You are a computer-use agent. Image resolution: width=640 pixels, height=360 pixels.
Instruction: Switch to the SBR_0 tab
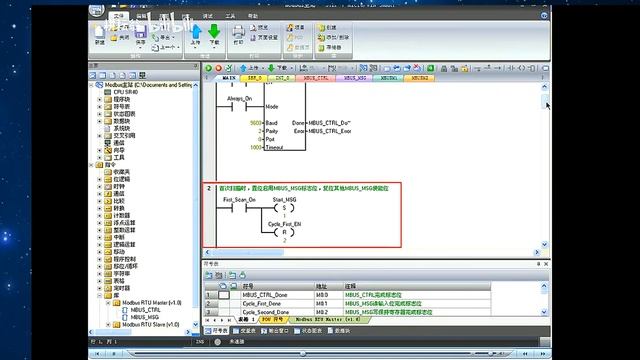[254, 78]
